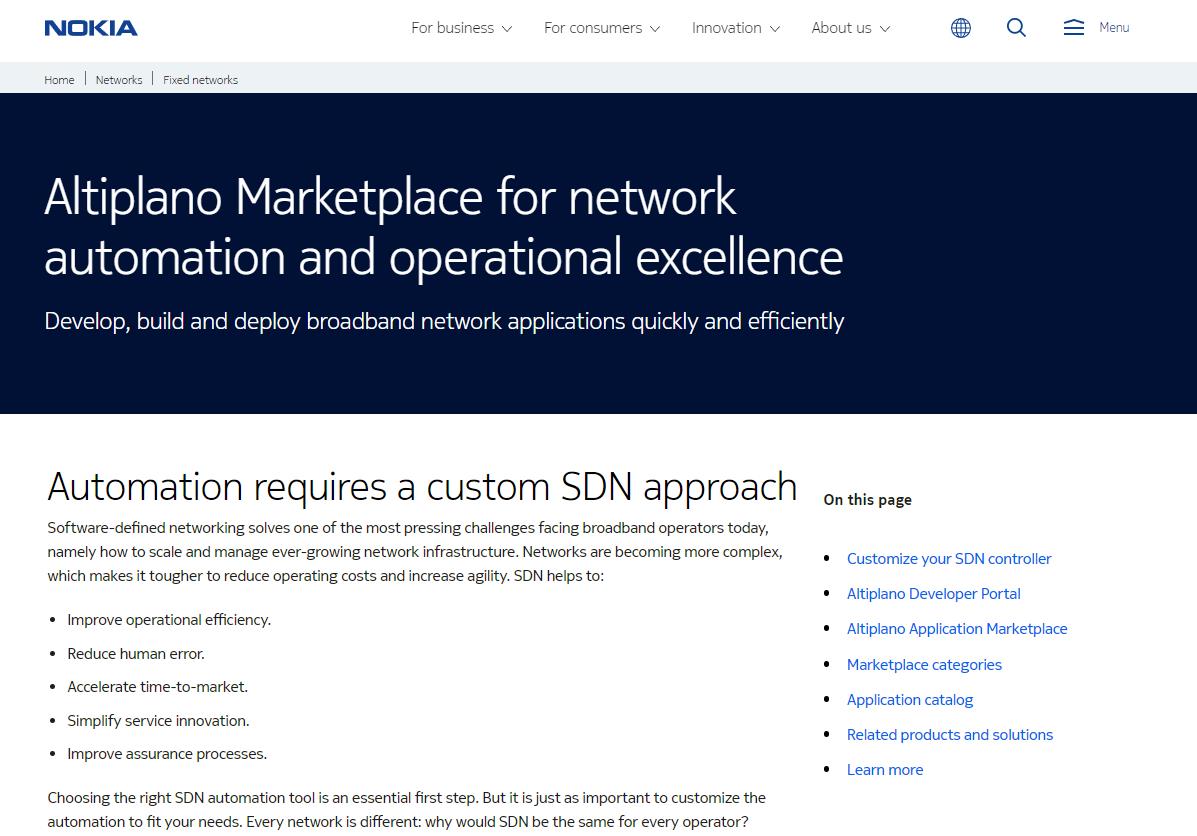Navigate to Networks breadcrumb

coord(119,80)
